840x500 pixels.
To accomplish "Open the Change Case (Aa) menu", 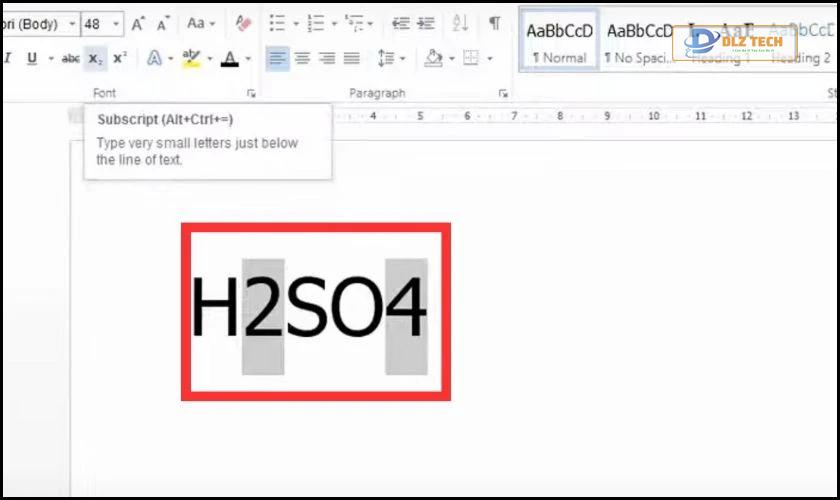I will 201,24.
